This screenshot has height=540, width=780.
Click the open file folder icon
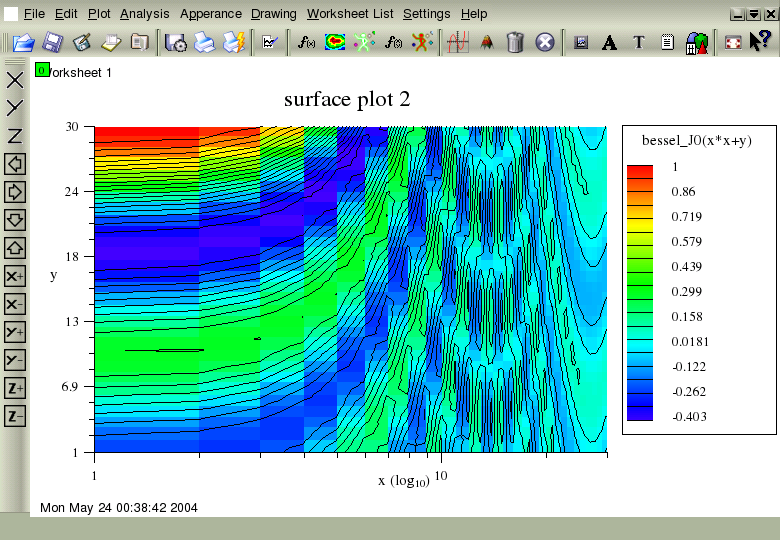click(23, 43)
